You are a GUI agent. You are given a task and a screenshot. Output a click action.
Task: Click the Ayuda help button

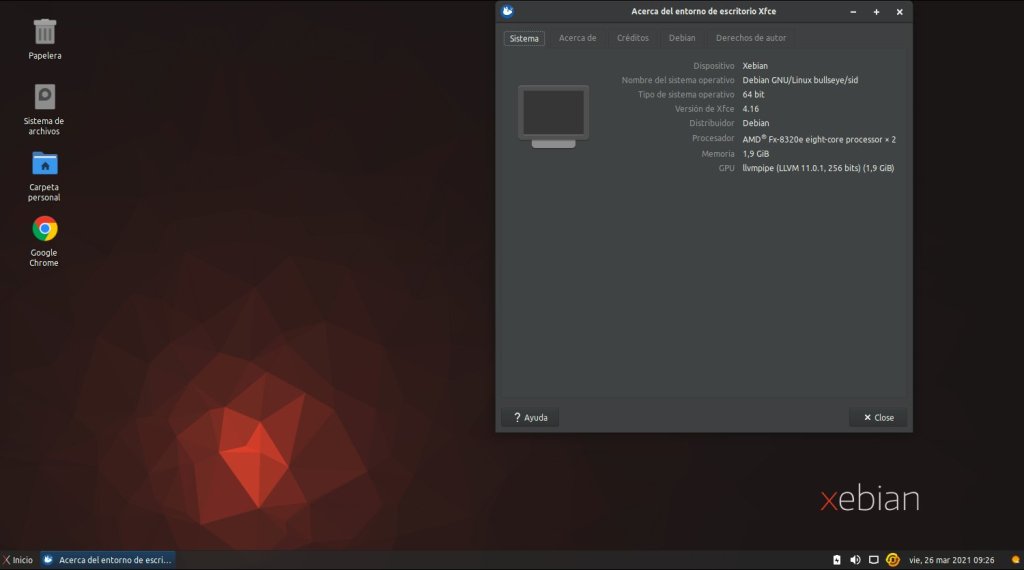(530, 417)
